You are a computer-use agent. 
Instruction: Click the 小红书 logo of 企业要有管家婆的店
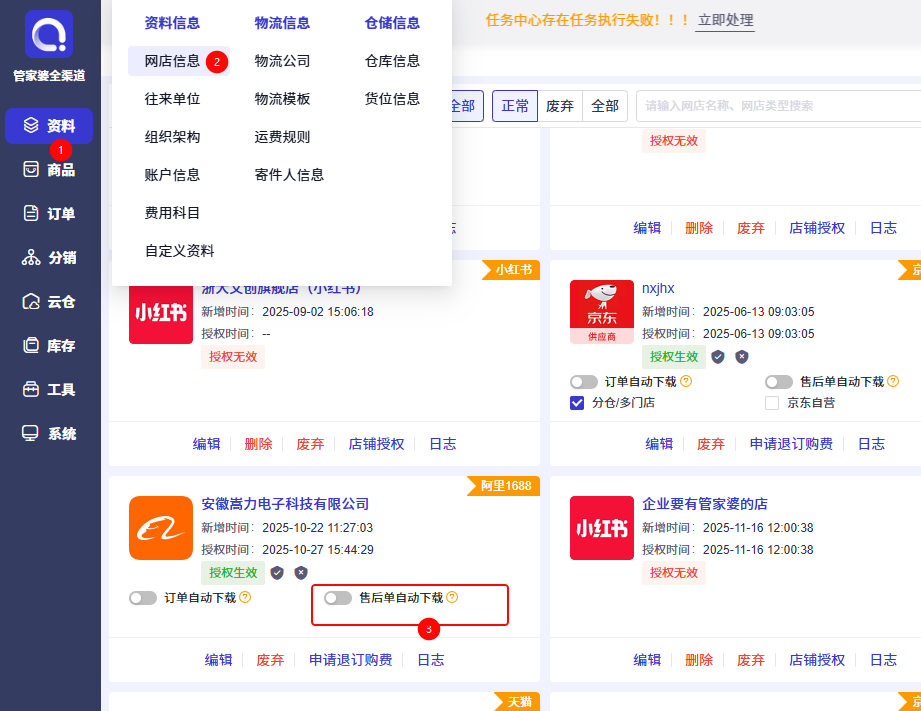tap(601, 528)
